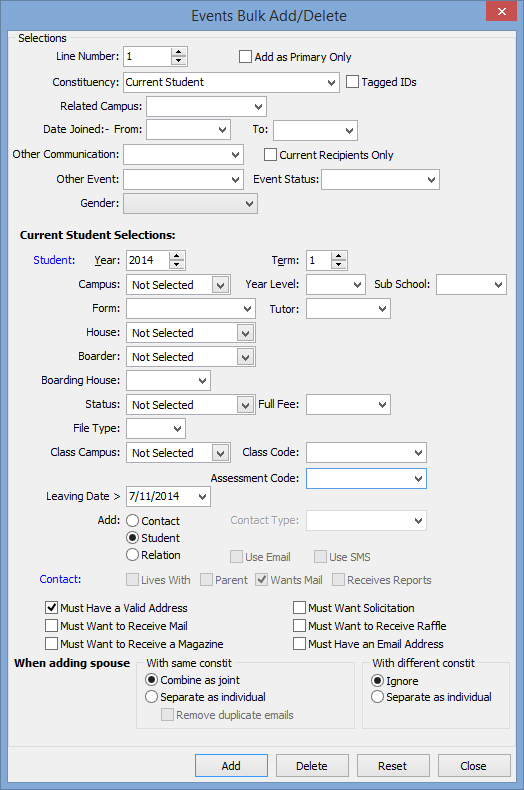This screenshot has width=524, height=790.
Task: Expand the Other Communication dropdown
Action: click(235, 155)
